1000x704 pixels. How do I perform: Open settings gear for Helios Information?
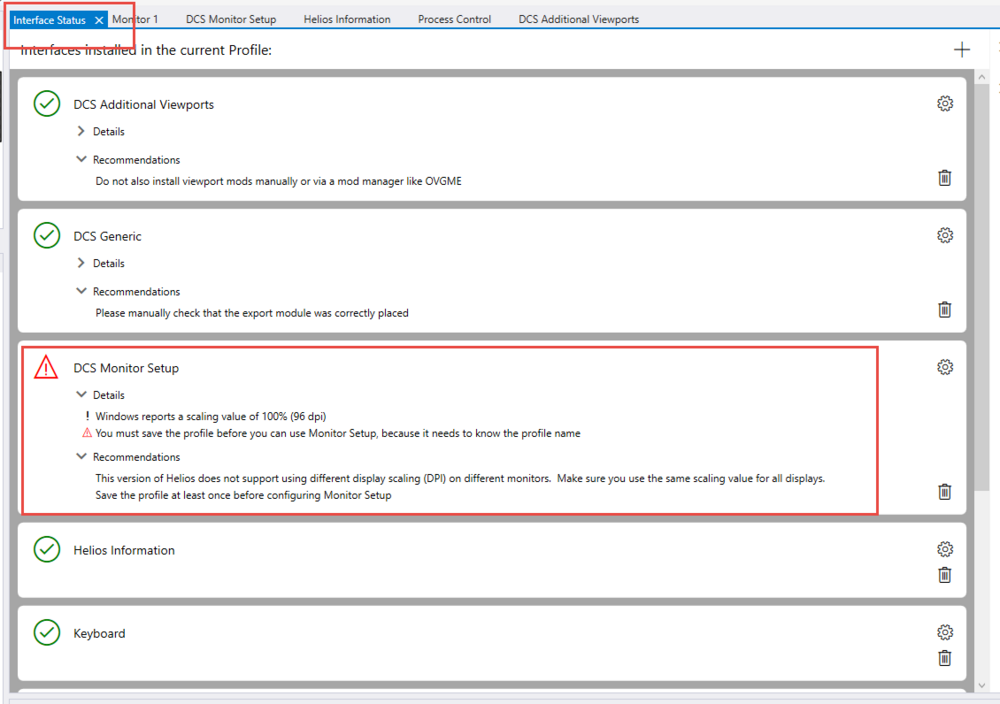tap(945, 549)
